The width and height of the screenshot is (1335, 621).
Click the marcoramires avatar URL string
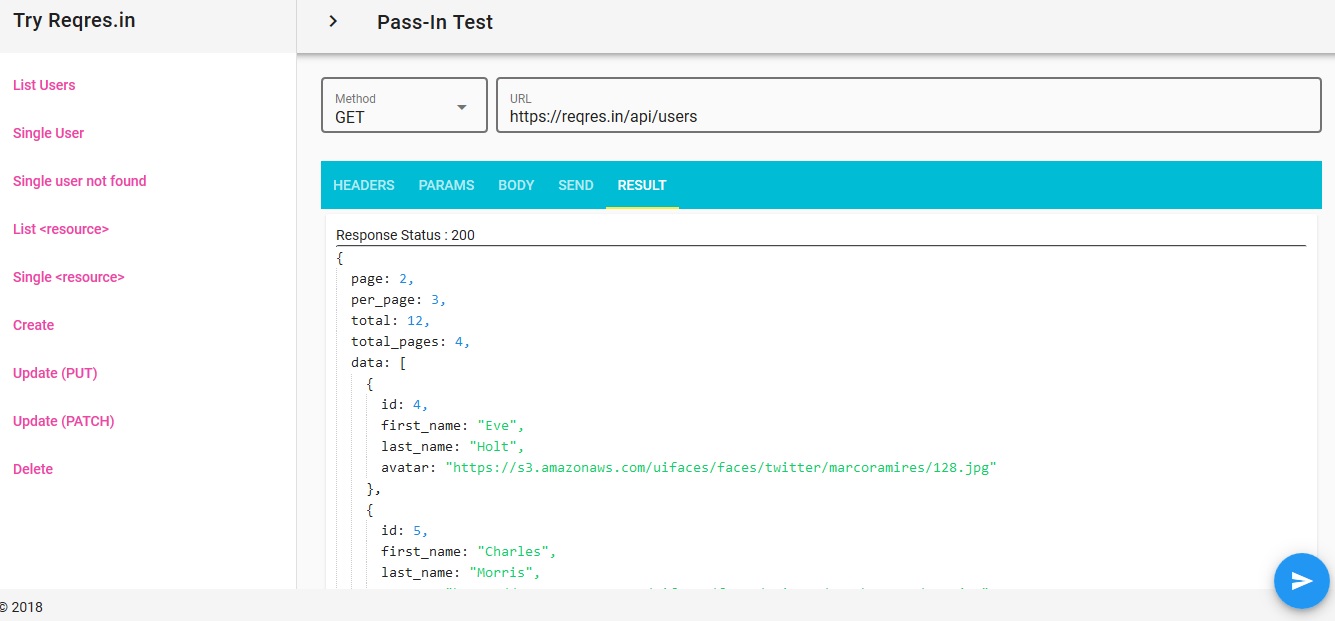[721, 467]
